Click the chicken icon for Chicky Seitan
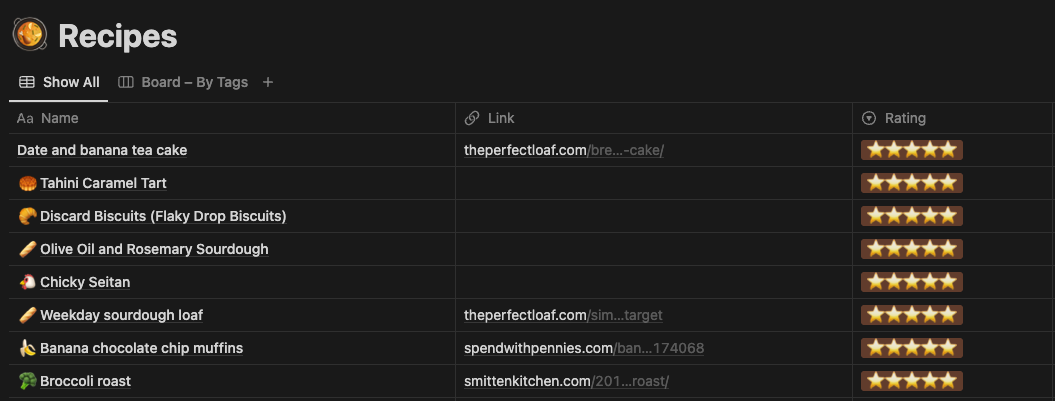1055x401 pixels. [27, 282]
